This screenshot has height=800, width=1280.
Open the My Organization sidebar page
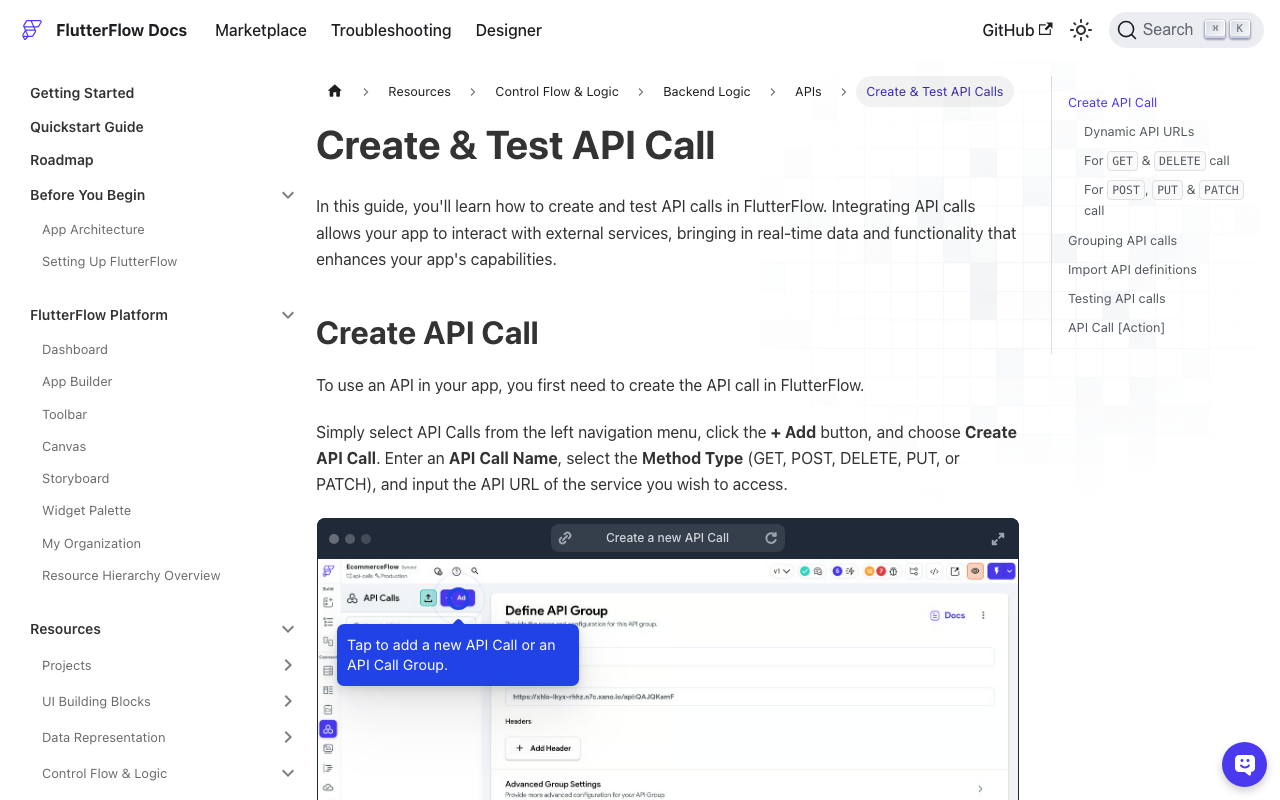pos(91,543)
